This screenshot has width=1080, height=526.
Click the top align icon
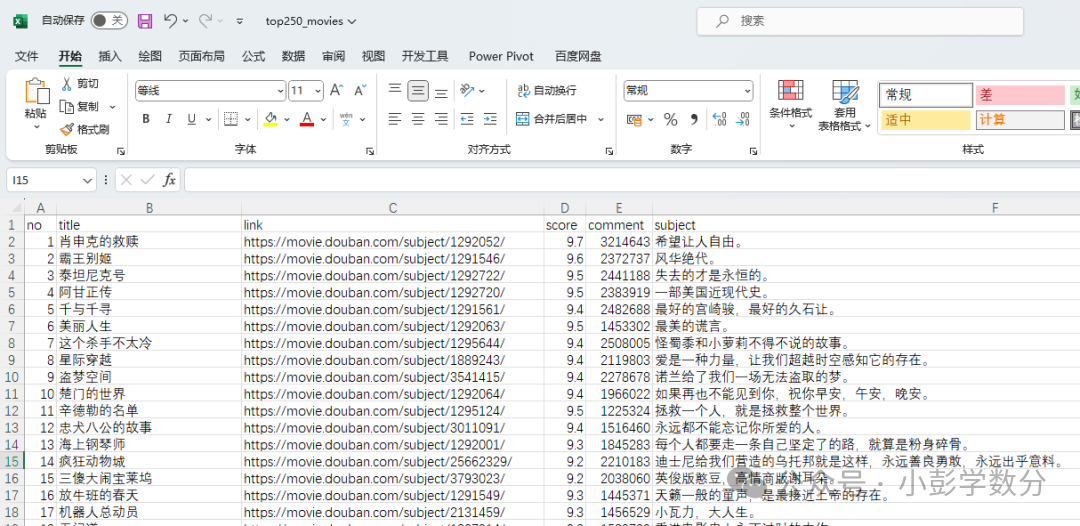click(395, 90)
